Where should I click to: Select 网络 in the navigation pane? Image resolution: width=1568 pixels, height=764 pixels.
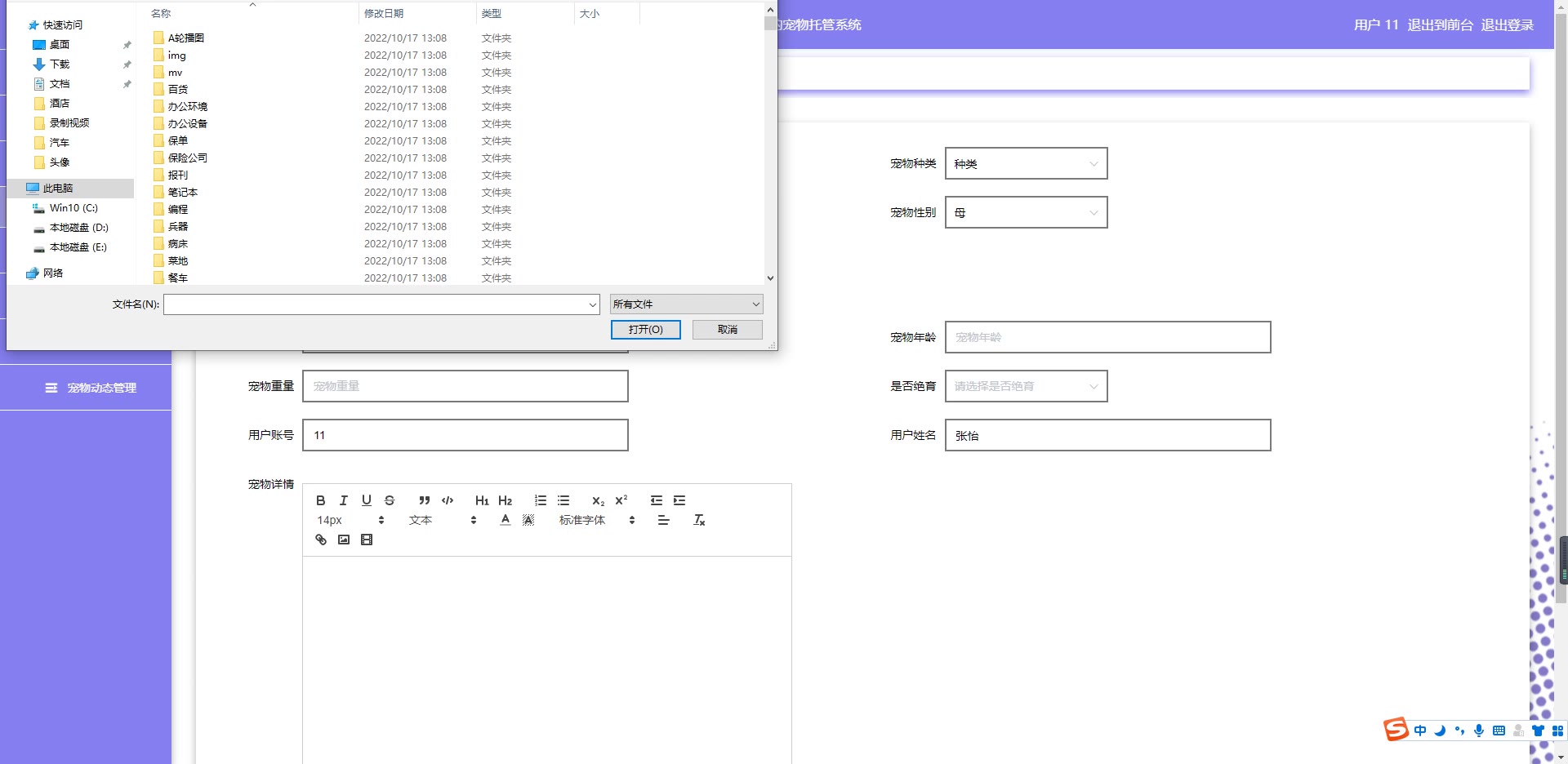(x=53, y=273)
